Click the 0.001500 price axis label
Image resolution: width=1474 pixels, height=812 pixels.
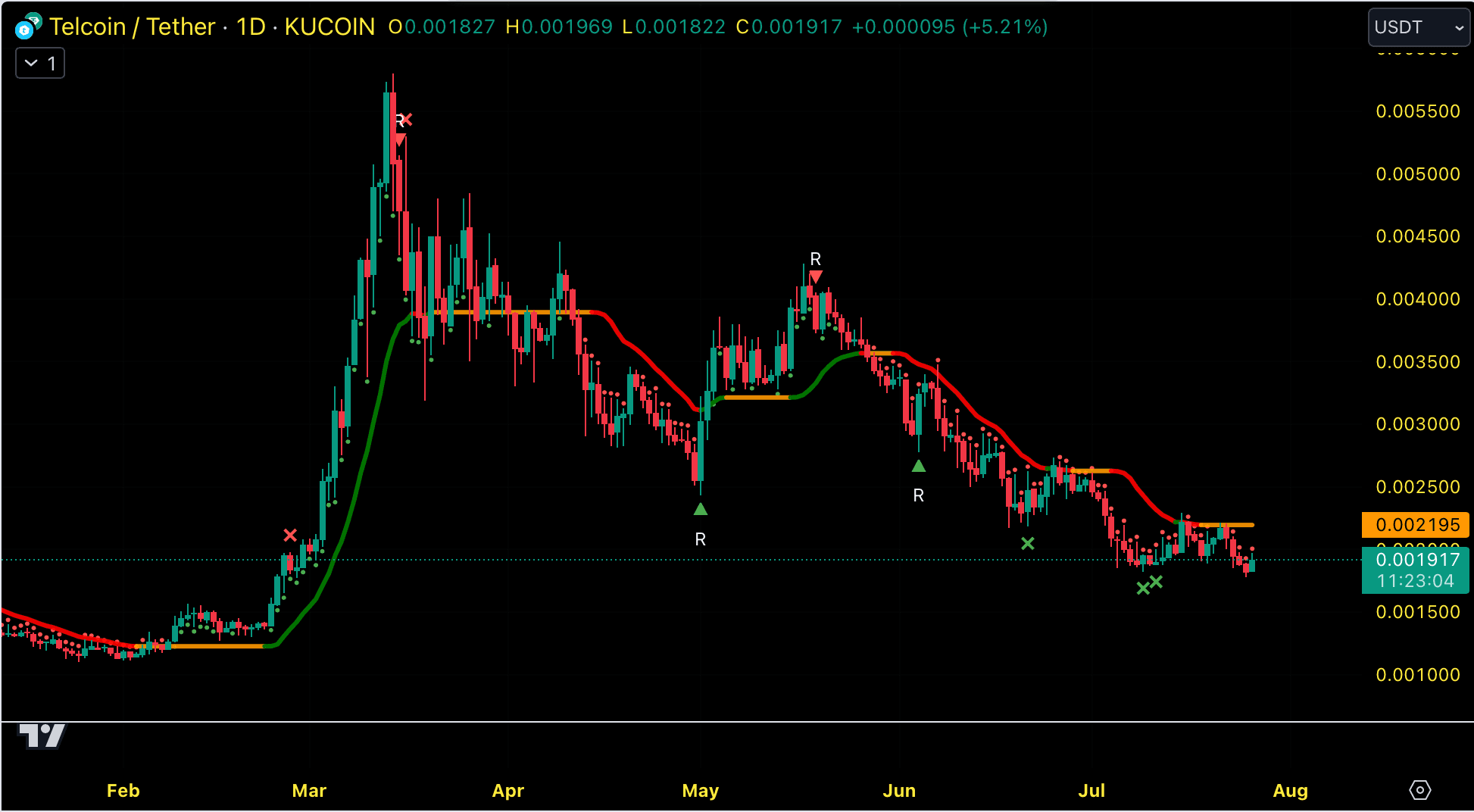point(1418,612)
